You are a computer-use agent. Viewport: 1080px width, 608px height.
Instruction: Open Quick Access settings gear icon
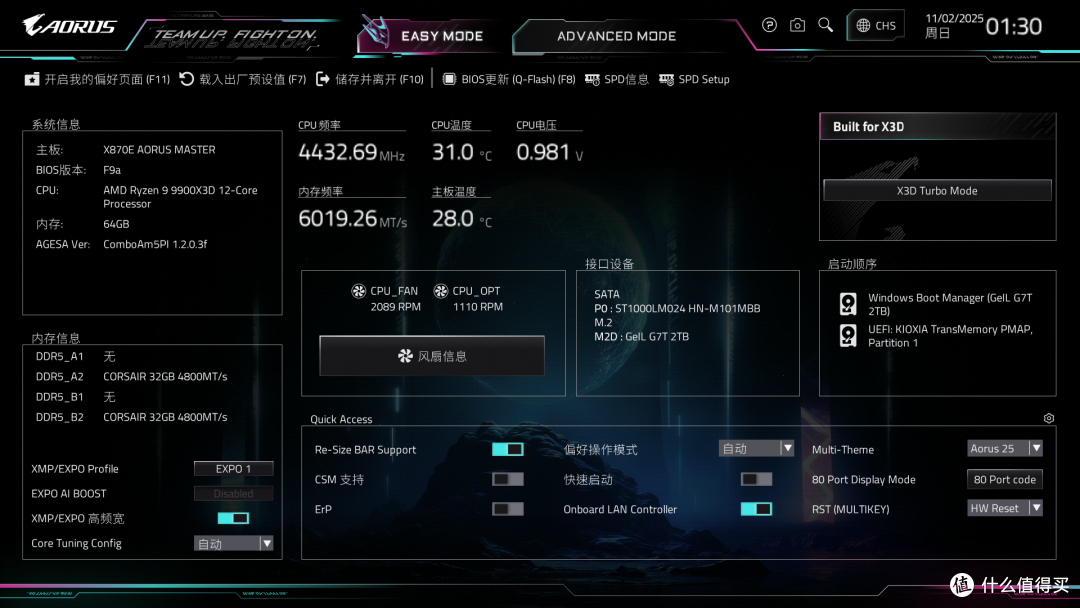point(1048,418)
